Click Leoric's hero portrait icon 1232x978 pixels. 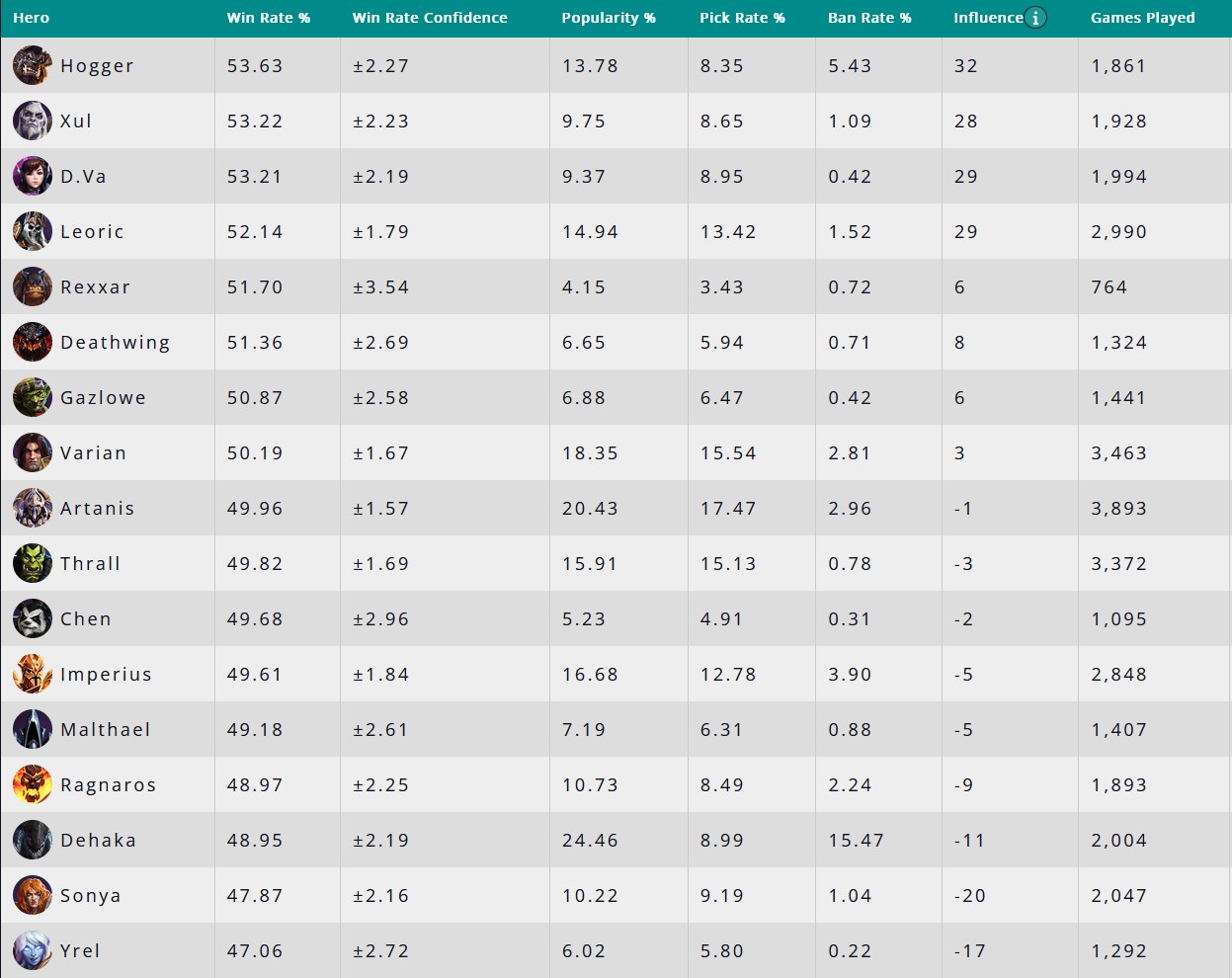33,231
